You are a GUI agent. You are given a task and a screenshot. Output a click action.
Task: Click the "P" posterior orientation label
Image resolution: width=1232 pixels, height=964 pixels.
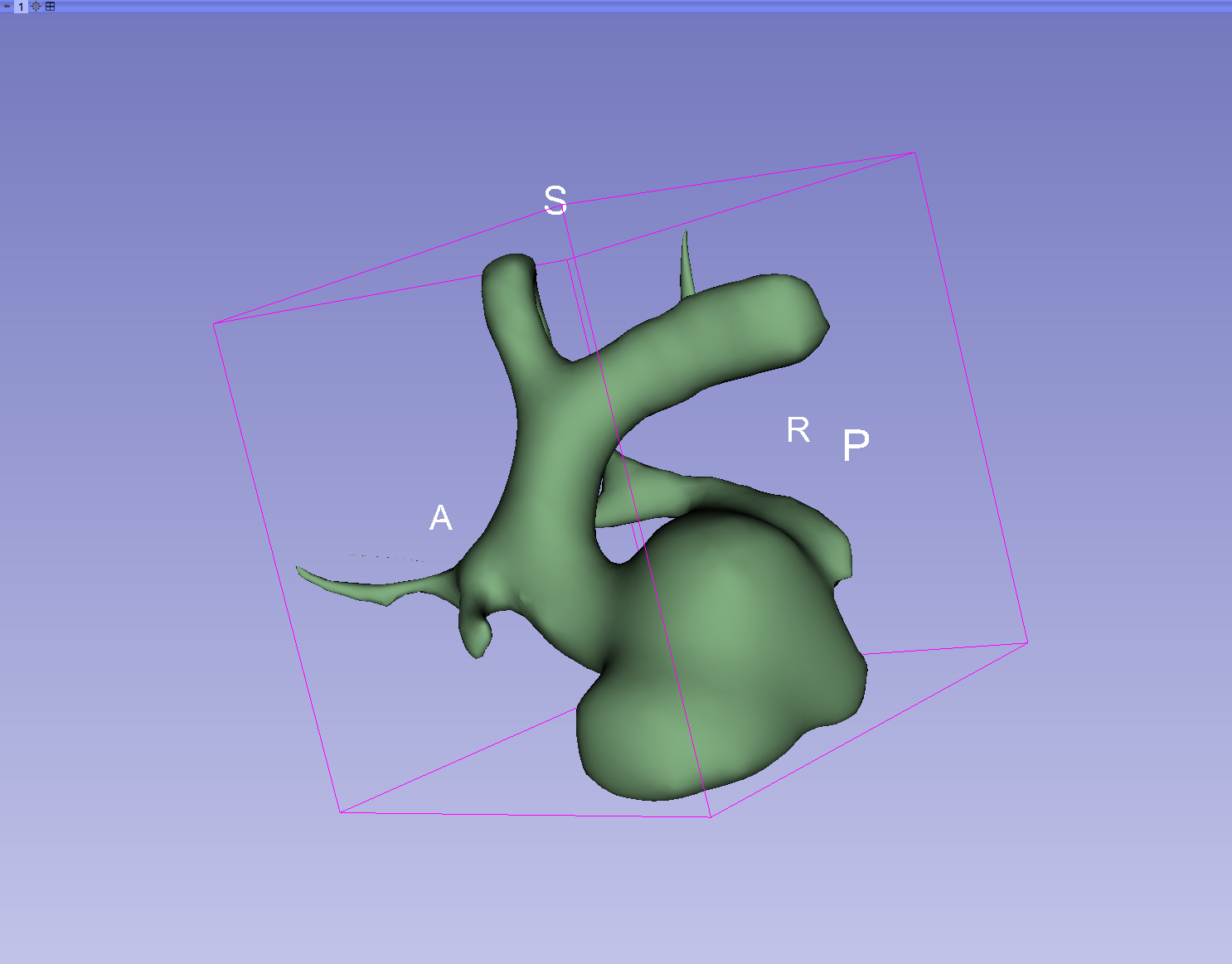(856, 445)
